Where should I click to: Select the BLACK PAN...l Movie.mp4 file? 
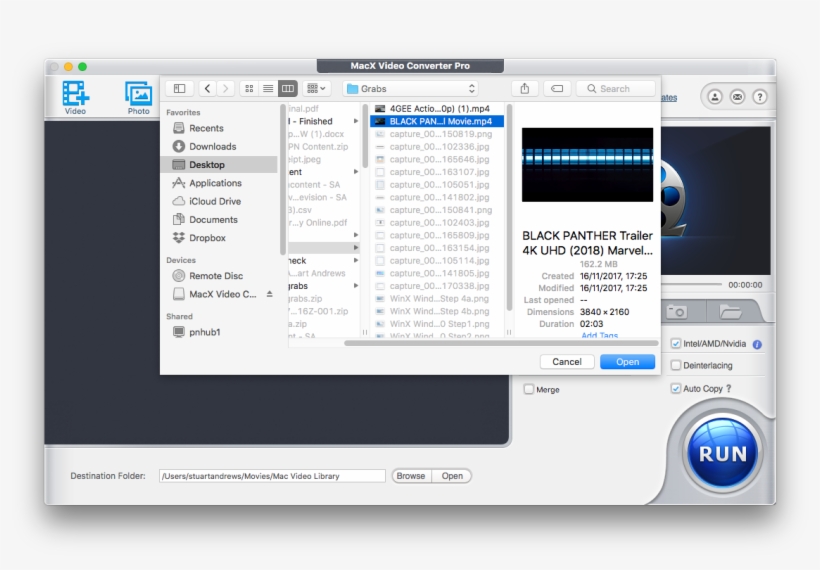click(x=437, y=121)
